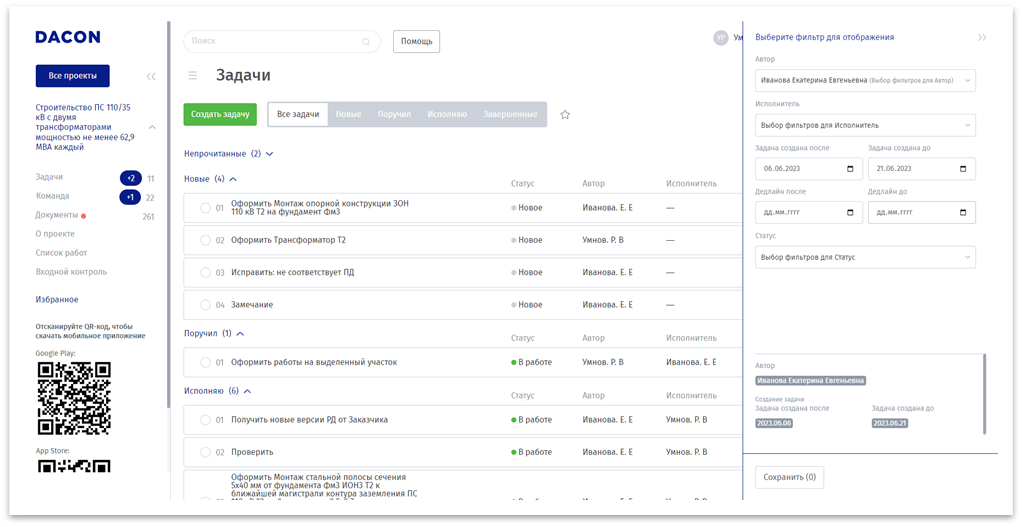This screenshot has width=1022, height=527.
Task: Click the search magnifier icon
Action: pos(366,42)
